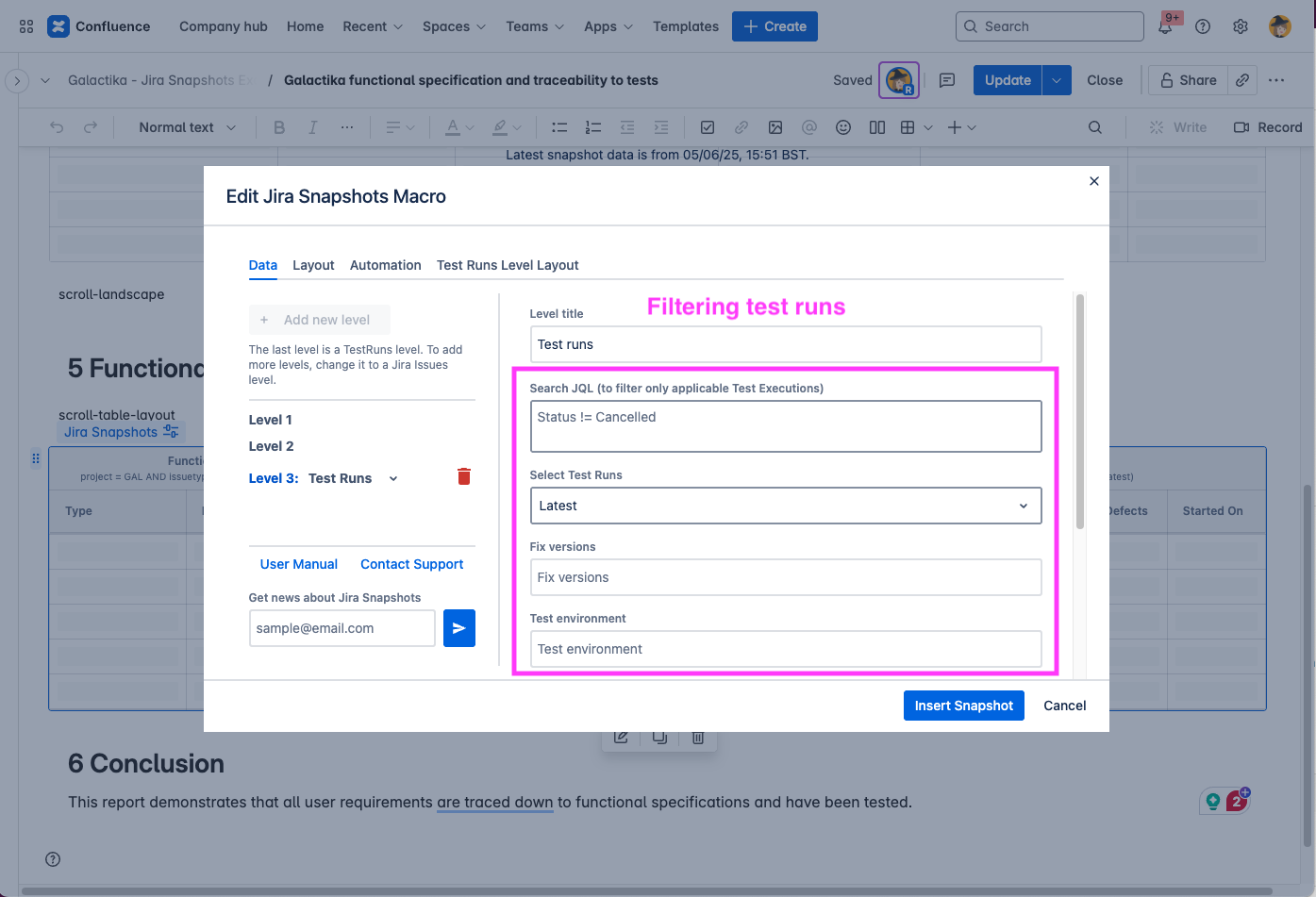Open the User Manual link
Image resolution: width=1316 pixels, height=897 pixels.
[299, 564]
